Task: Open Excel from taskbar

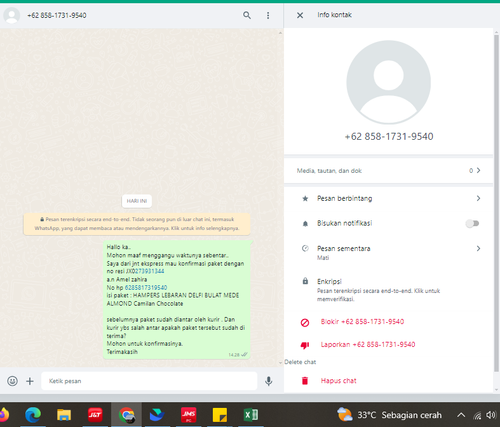Action: (251, 415)
